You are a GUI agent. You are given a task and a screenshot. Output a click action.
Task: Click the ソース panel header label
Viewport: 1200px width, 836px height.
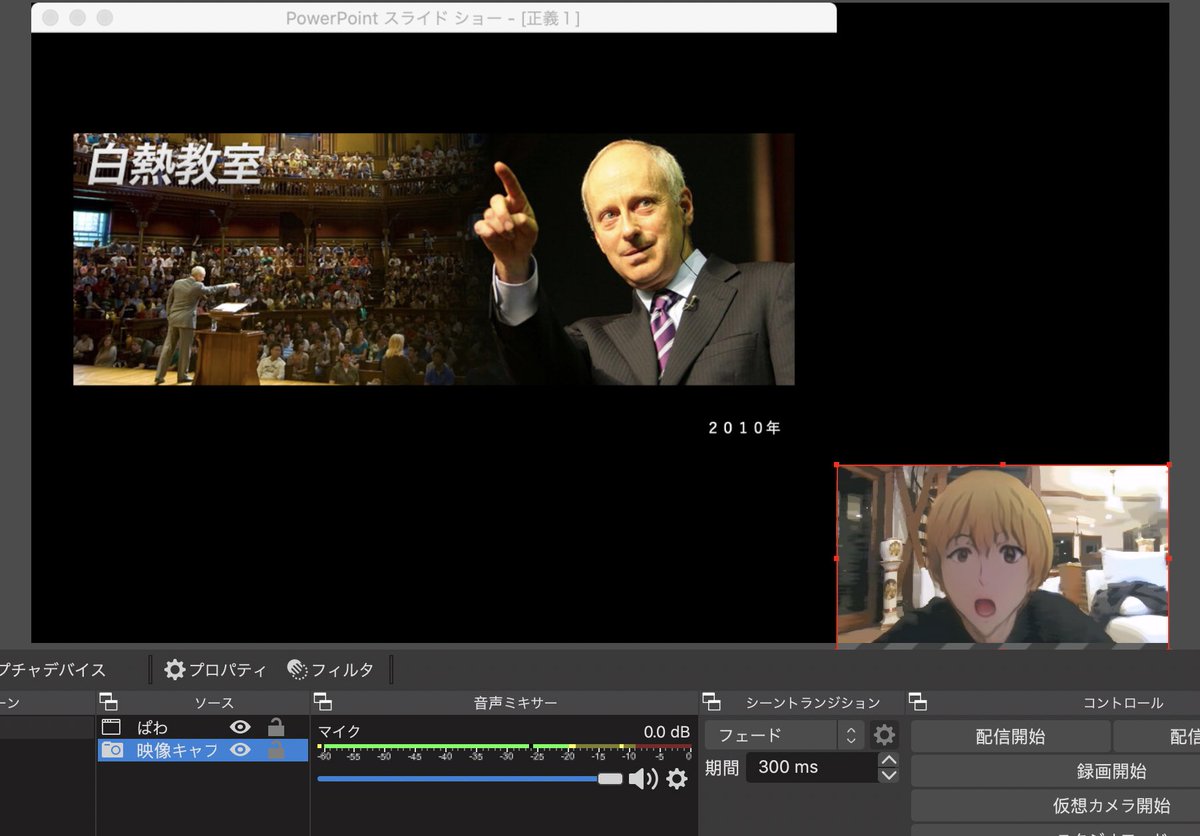pos(214,703)
